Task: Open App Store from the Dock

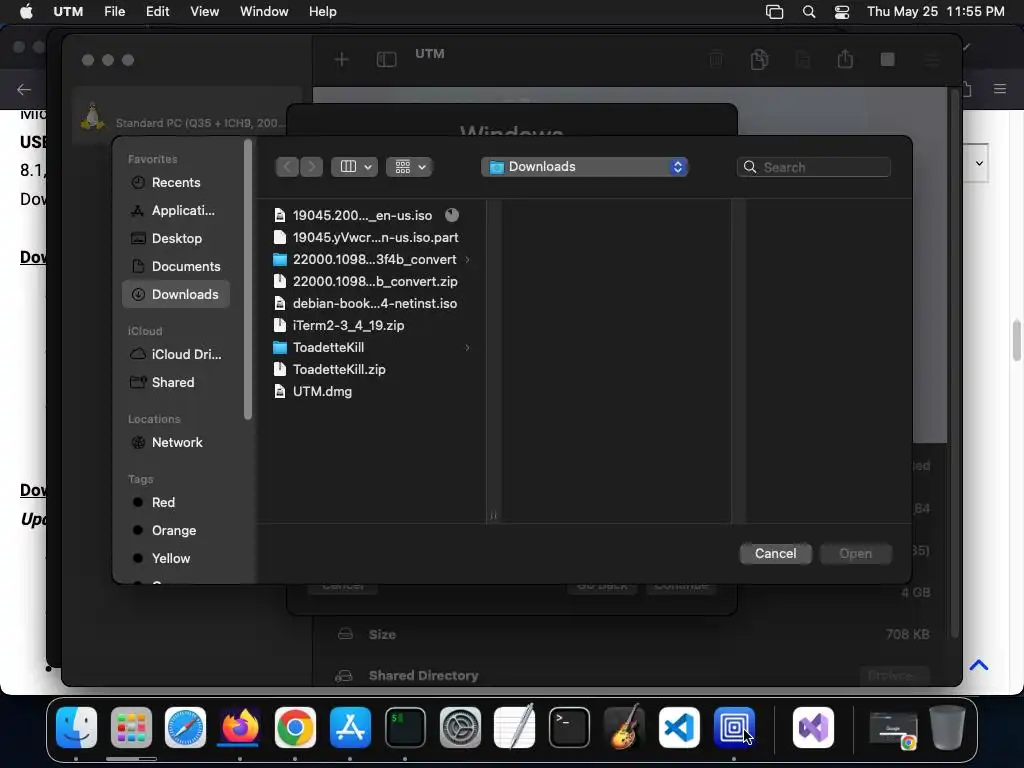Action: coord(350,728)
